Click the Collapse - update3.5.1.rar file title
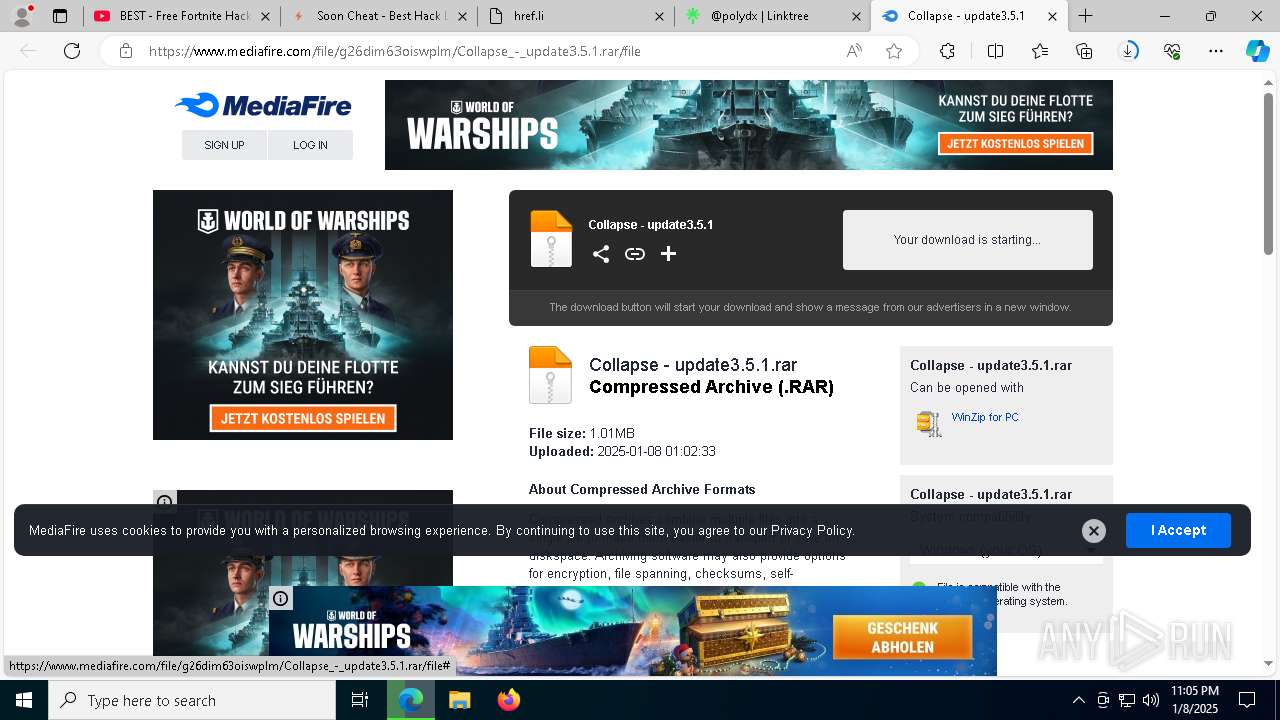This screenshot has height=720, width=1280. pyautogui.click(x=693, y=365)
